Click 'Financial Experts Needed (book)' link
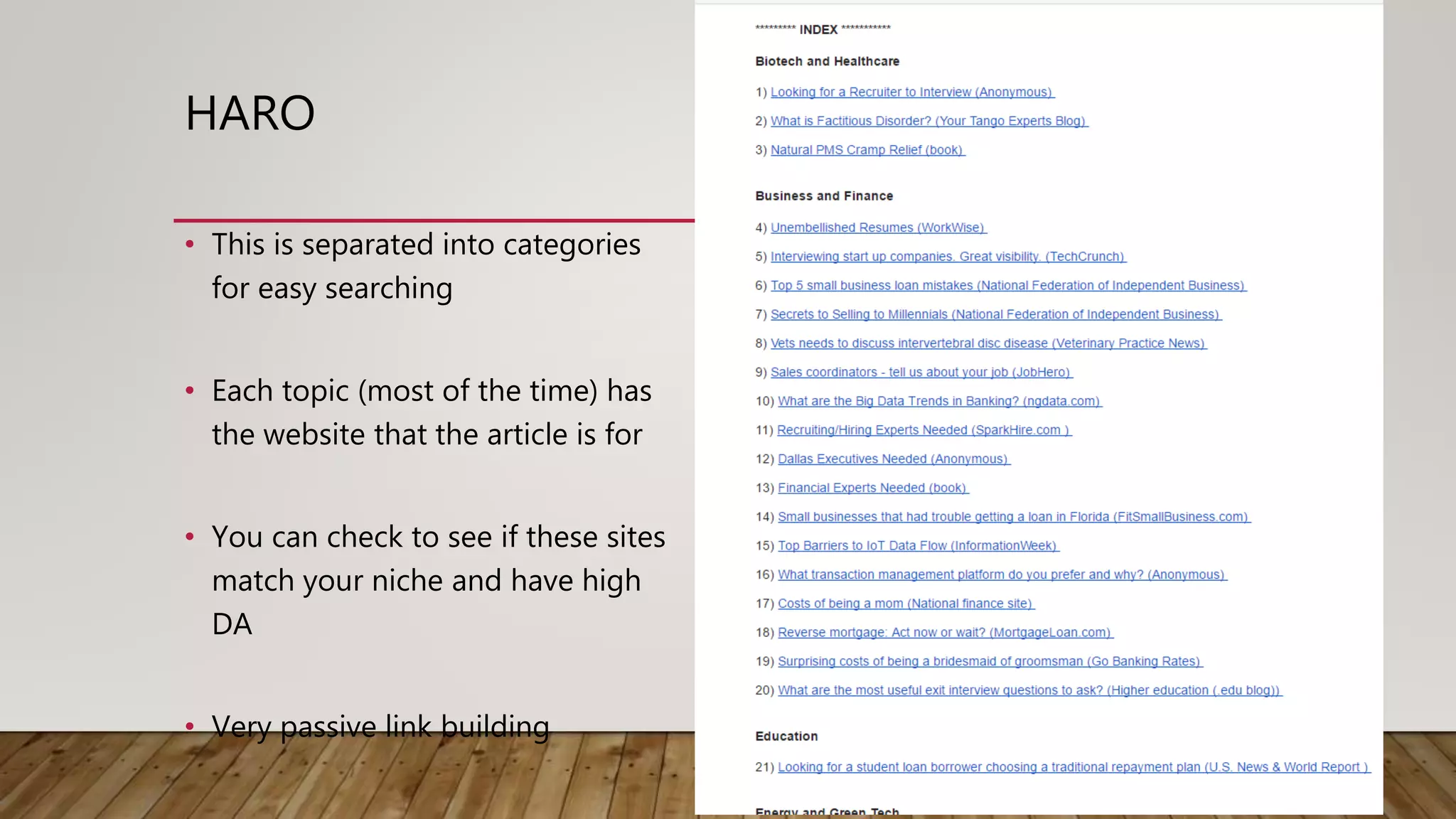 click(873, 488)
